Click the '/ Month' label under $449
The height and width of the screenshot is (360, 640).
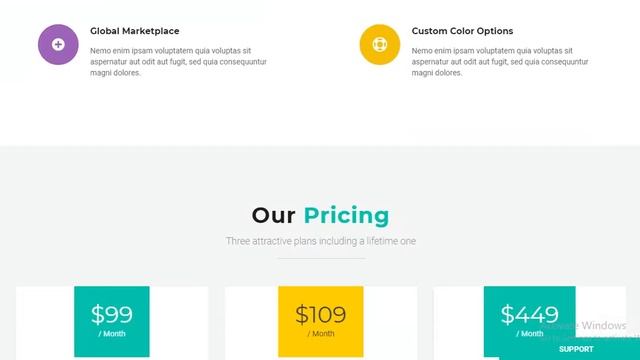click(530, 333)
